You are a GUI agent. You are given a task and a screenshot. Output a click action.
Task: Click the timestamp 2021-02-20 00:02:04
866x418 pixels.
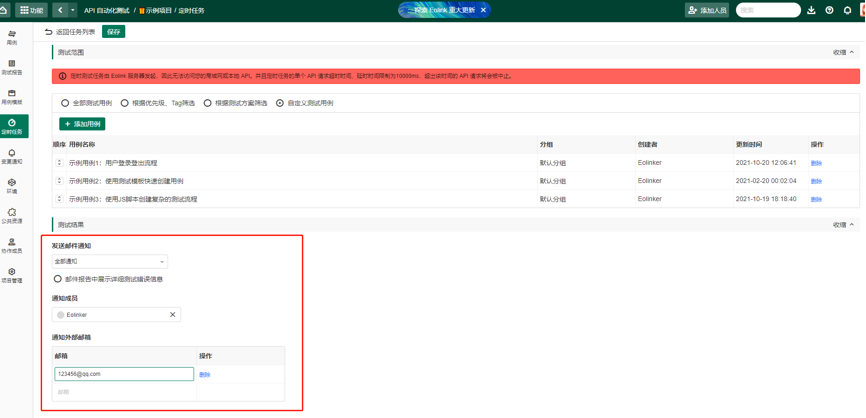pos(766,181)
